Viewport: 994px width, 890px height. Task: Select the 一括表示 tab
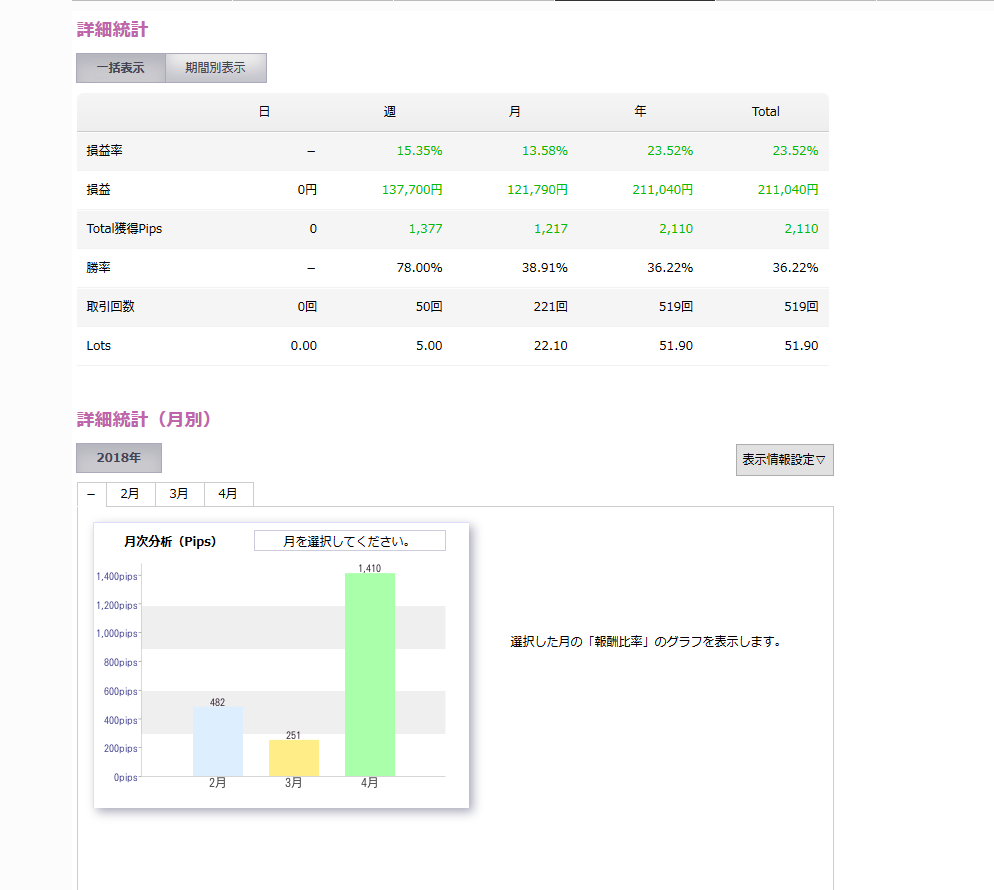coord(121,68)
